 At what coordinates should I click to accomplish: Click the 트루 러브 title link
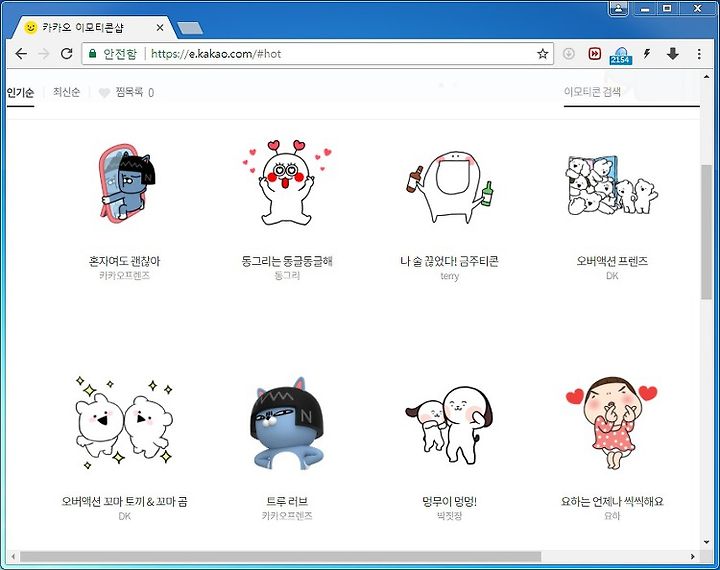(287, 502)
